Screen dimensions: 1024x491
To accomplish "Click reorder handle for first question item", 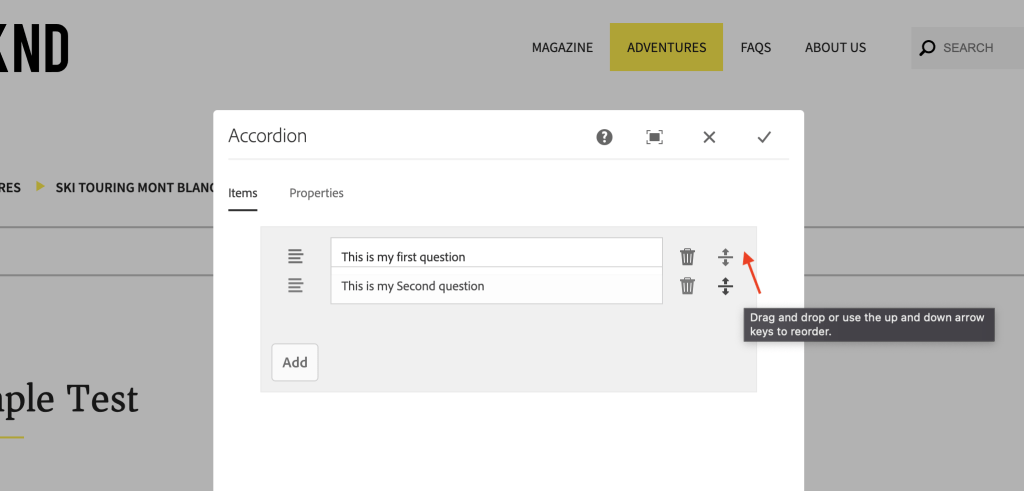I will pos(725,257).
